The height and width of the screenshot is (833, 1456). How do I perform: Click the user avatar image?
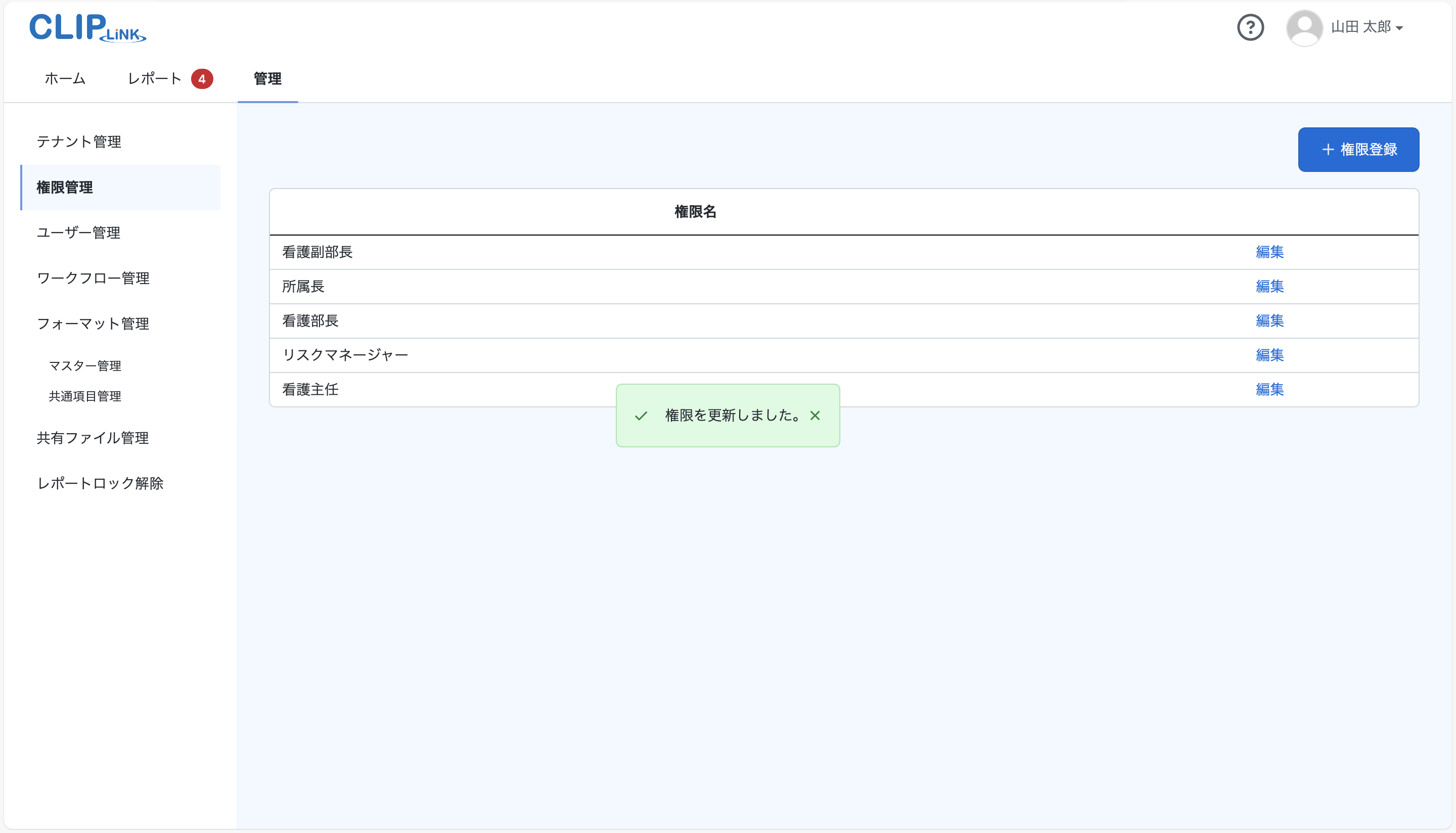tap(1304, 27)
